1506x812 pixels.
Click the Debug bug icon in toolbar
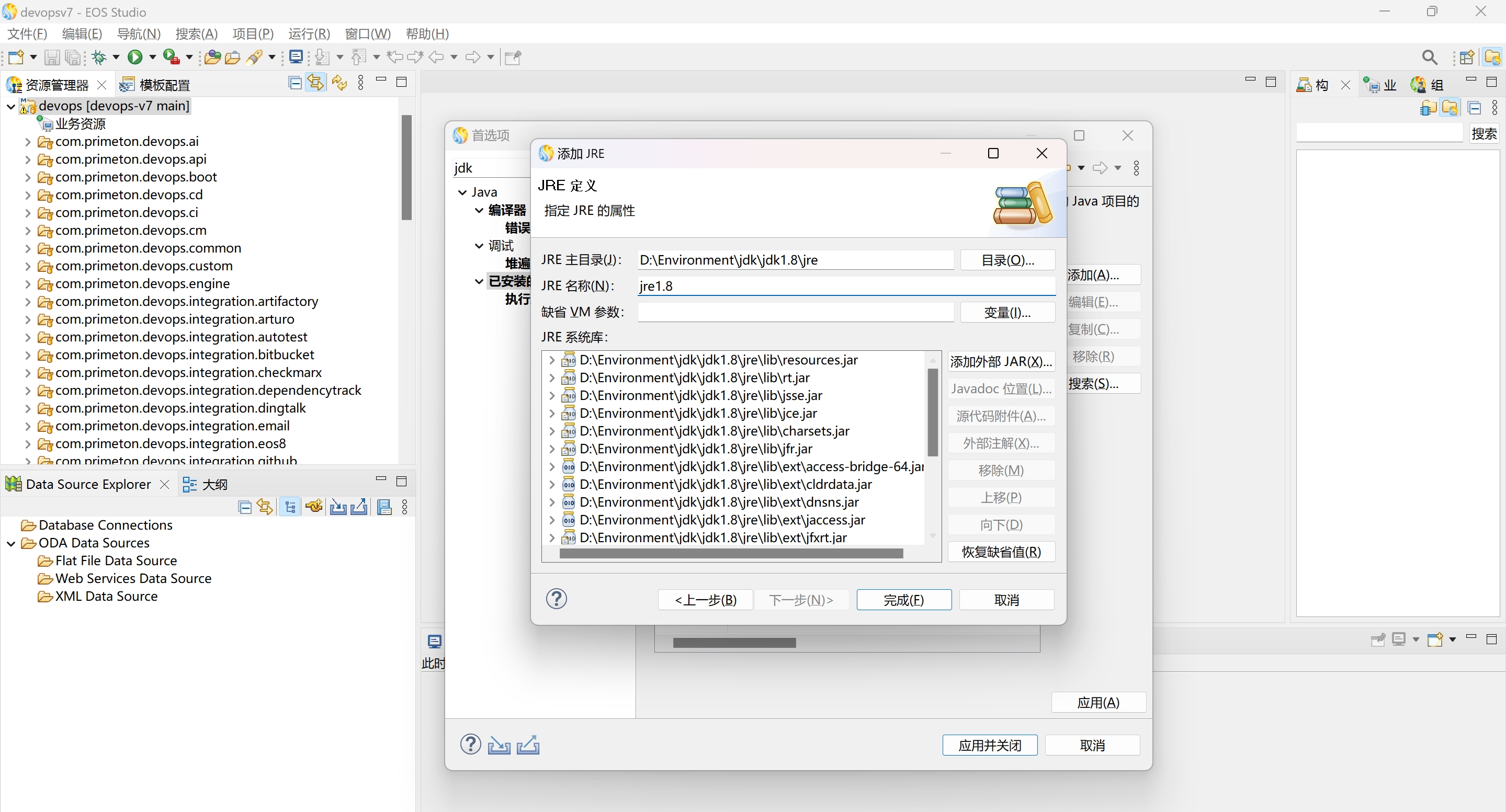coord(99,56)
